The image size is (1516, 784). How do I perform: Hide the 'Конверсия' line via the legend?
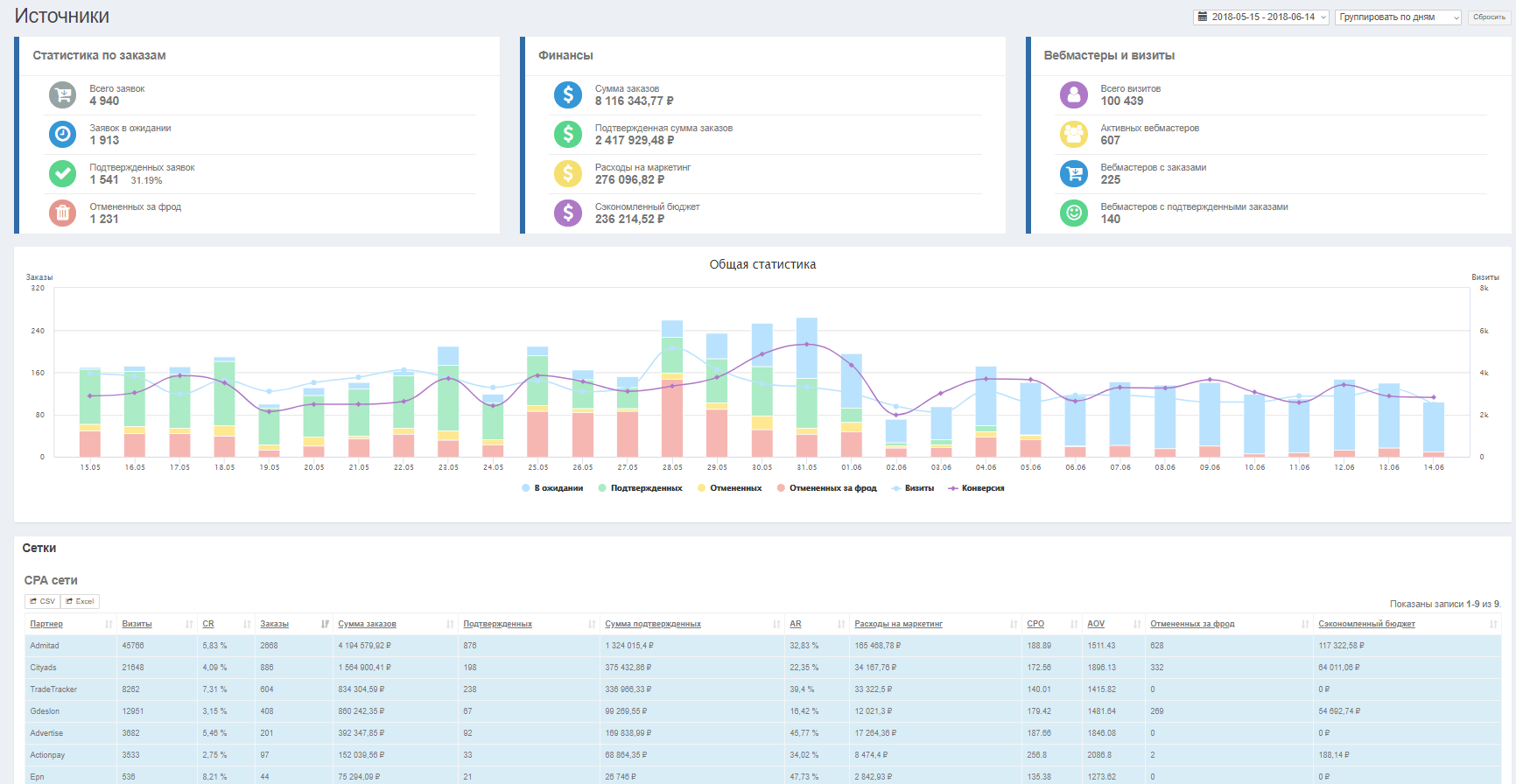pos(982,488)
